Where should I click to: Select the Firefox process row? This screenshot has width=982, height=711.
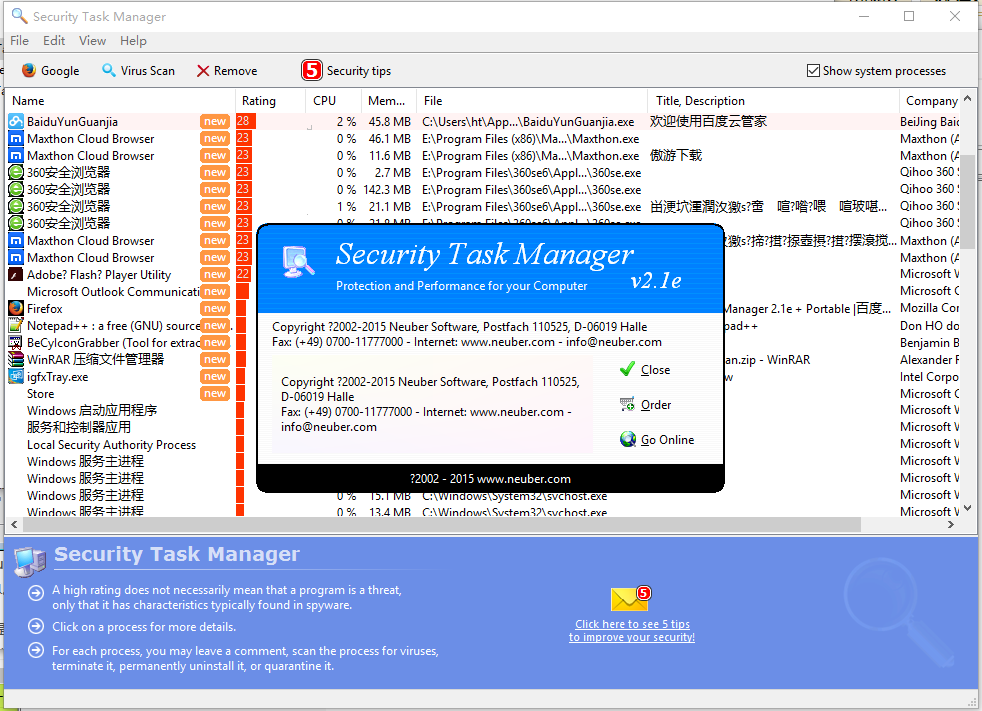tap(45, 309)
